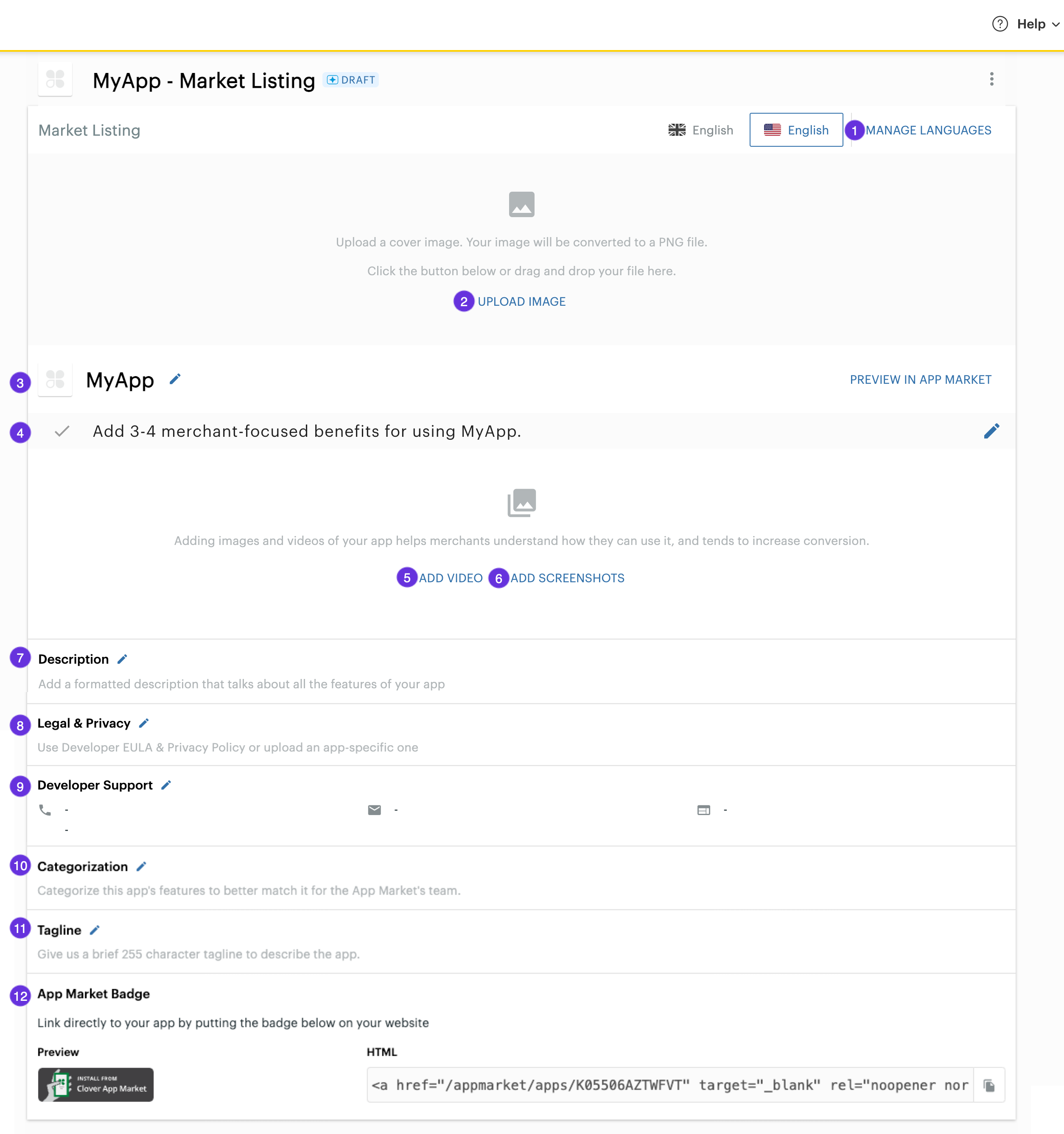Screen dimensions: 1064x1134
Task: Click the Legal & Privacy heading
Action: pyautogui.click(x=84, y=723)
